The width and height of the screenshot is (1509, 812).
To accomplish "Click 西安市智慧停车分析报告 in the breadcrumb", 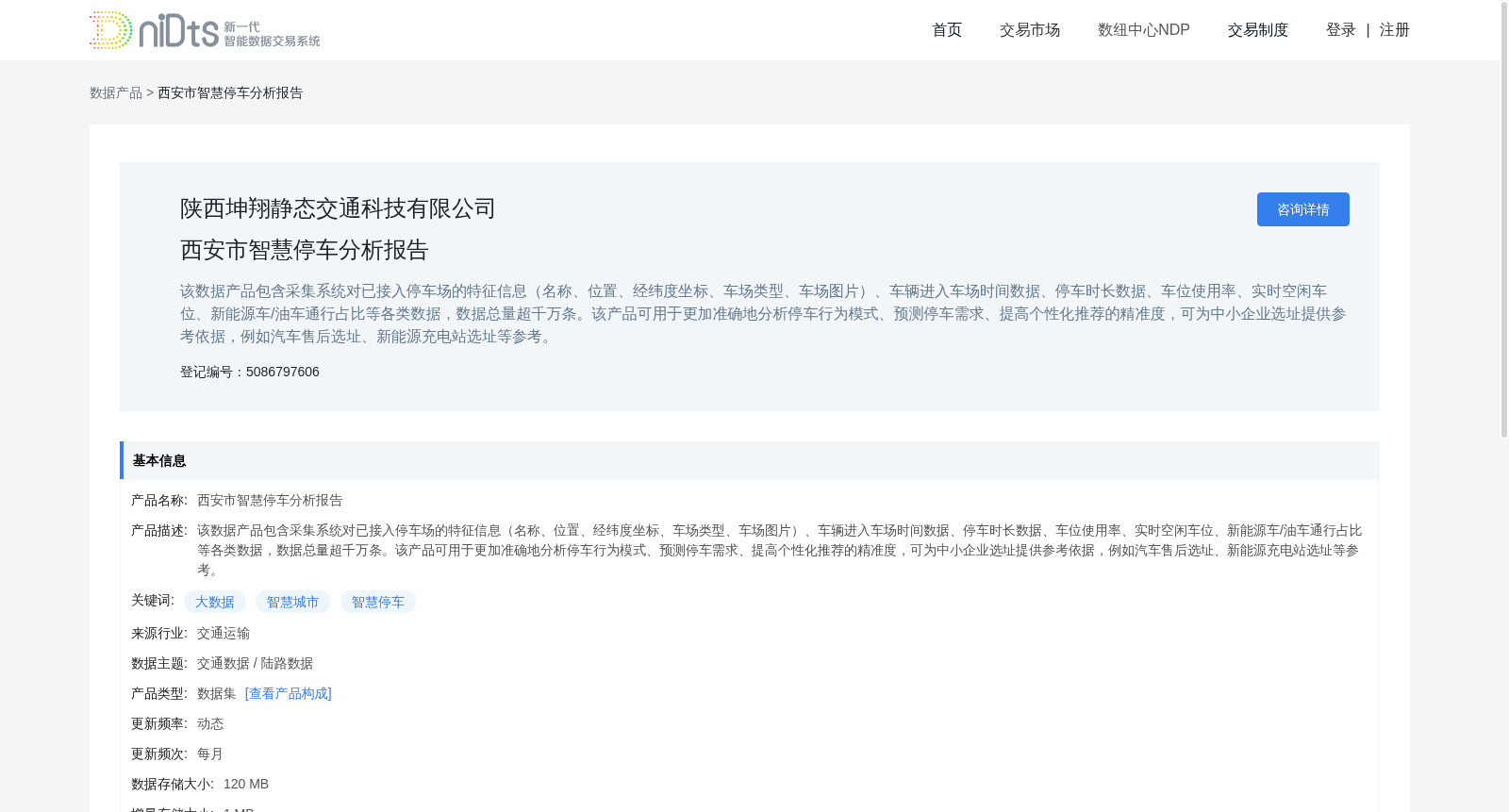I will [230, 92].
